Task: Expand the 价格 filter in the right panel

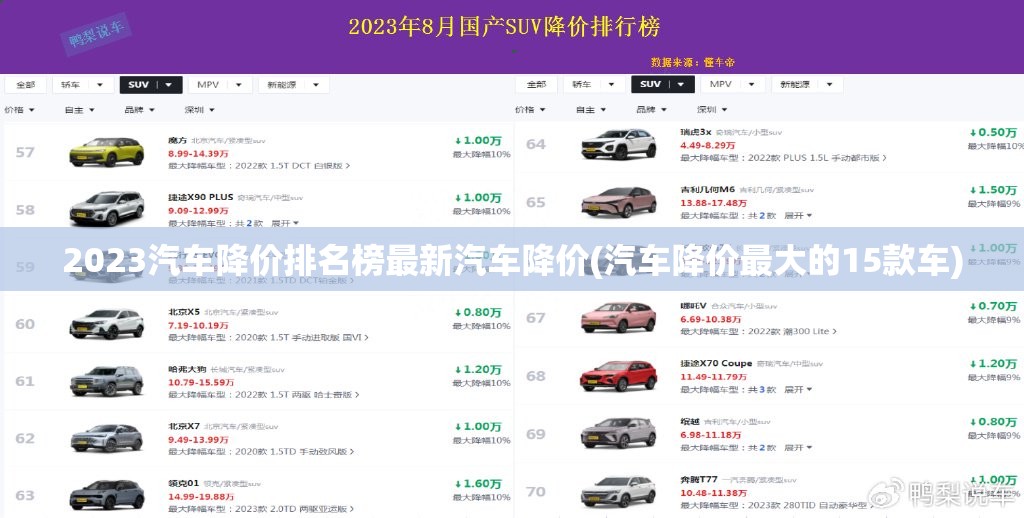Action: 530,109
